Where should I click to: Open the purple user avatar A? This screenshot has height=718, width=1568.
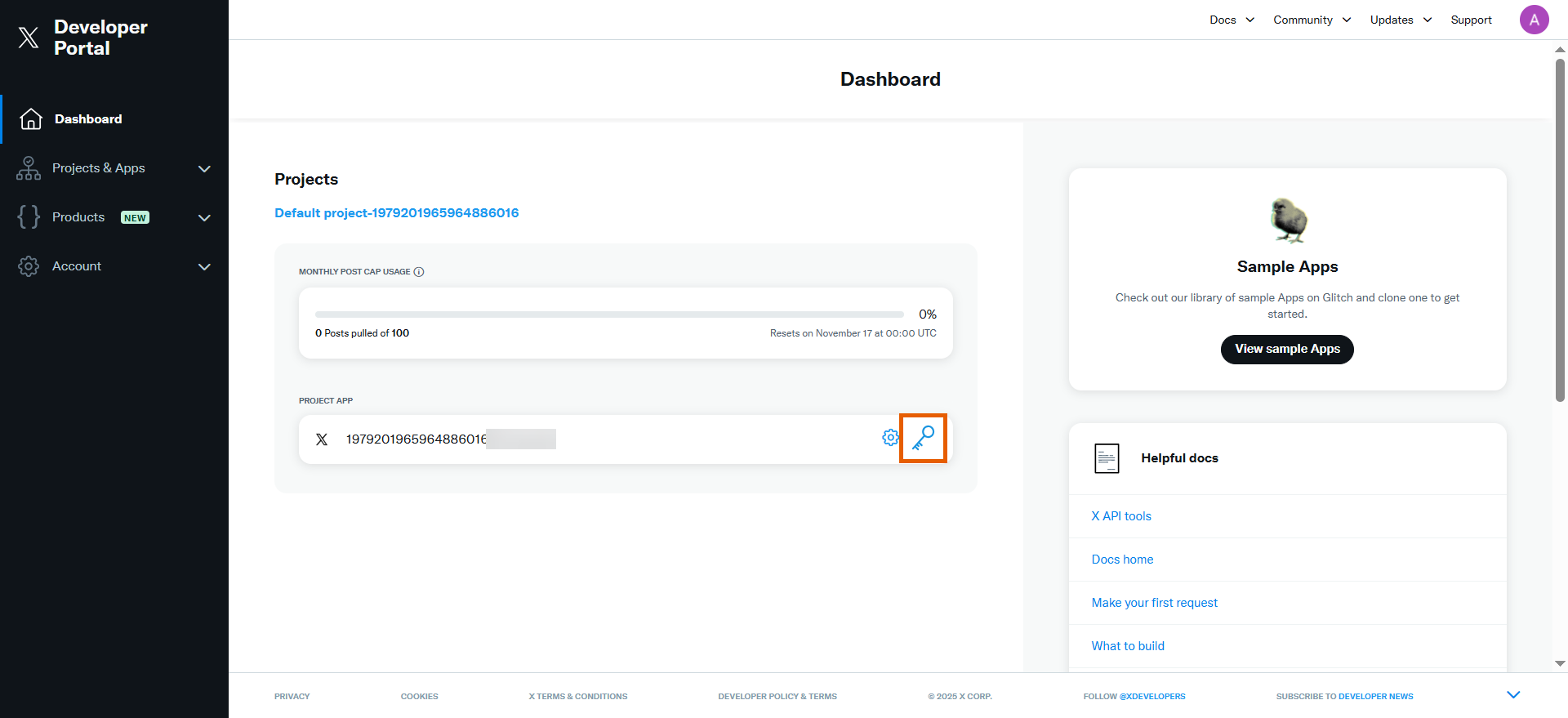click(x=1534, y=20)
